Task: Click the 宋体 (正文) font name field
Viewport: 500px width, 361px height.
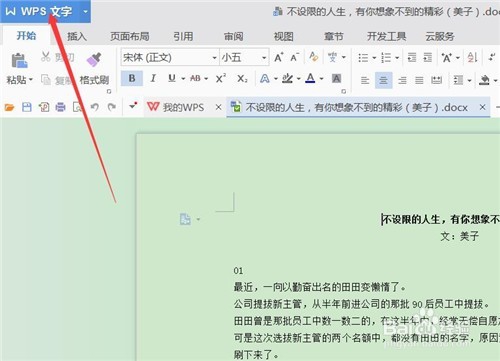Action: [x=165, y=57]
